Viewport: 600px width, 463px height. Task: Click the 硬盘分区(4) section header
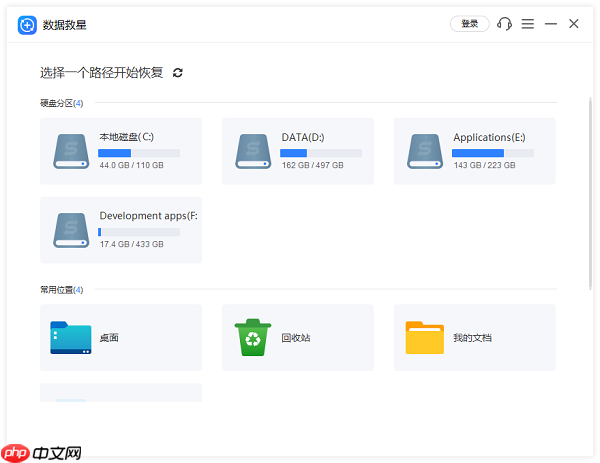click(61, 103)
